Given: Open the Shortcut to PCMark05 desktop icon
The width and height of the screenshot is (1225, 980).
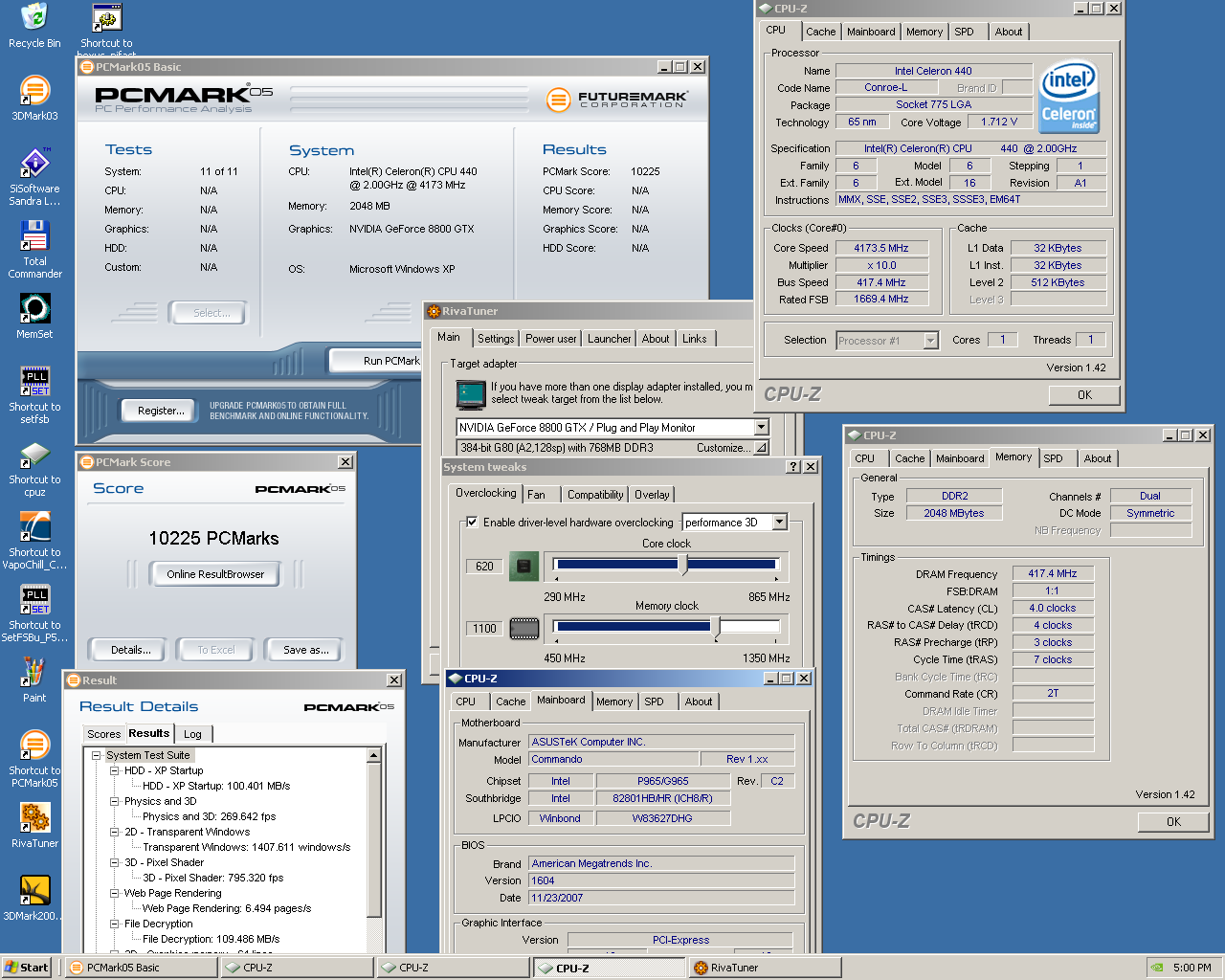Looking at the screenshot, I should pyautogui.click(x=34, y=759).
